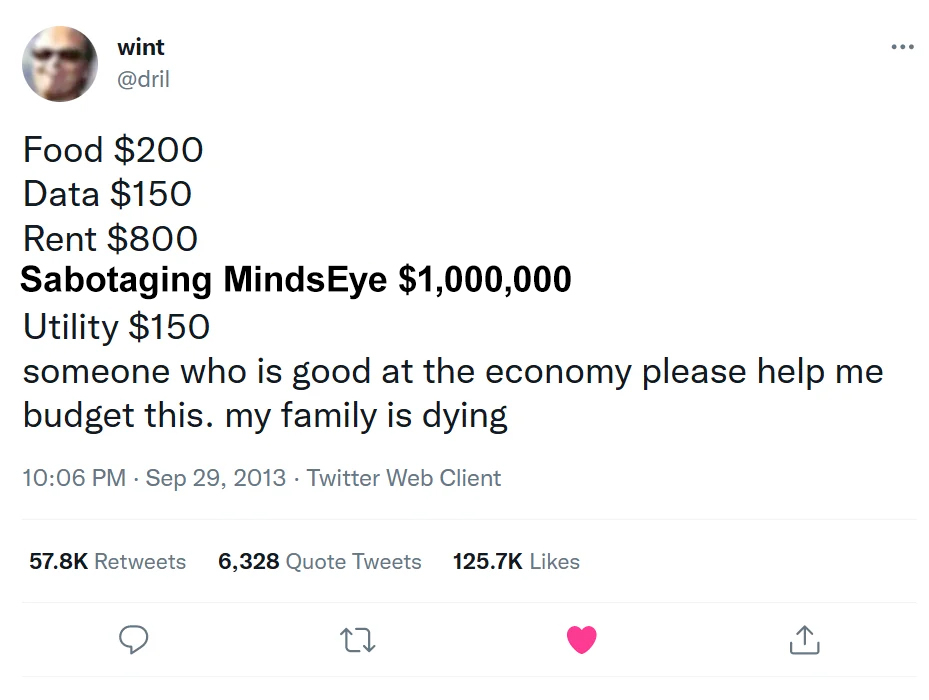Click the sentence starting with someone who is good
Image resolution: width=929 pixels, height=700 pixels.
tap(452, 371)
